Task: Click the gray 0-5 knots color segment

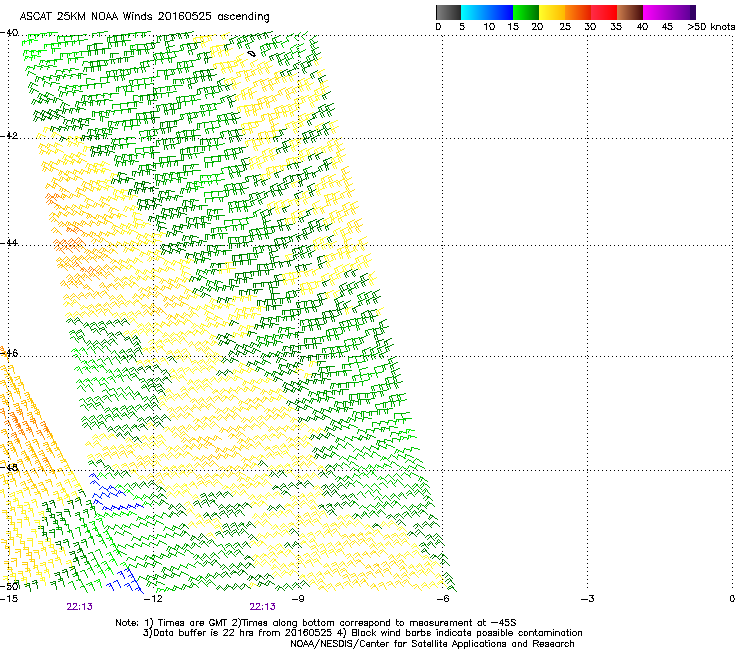Action: pos(448,12)
